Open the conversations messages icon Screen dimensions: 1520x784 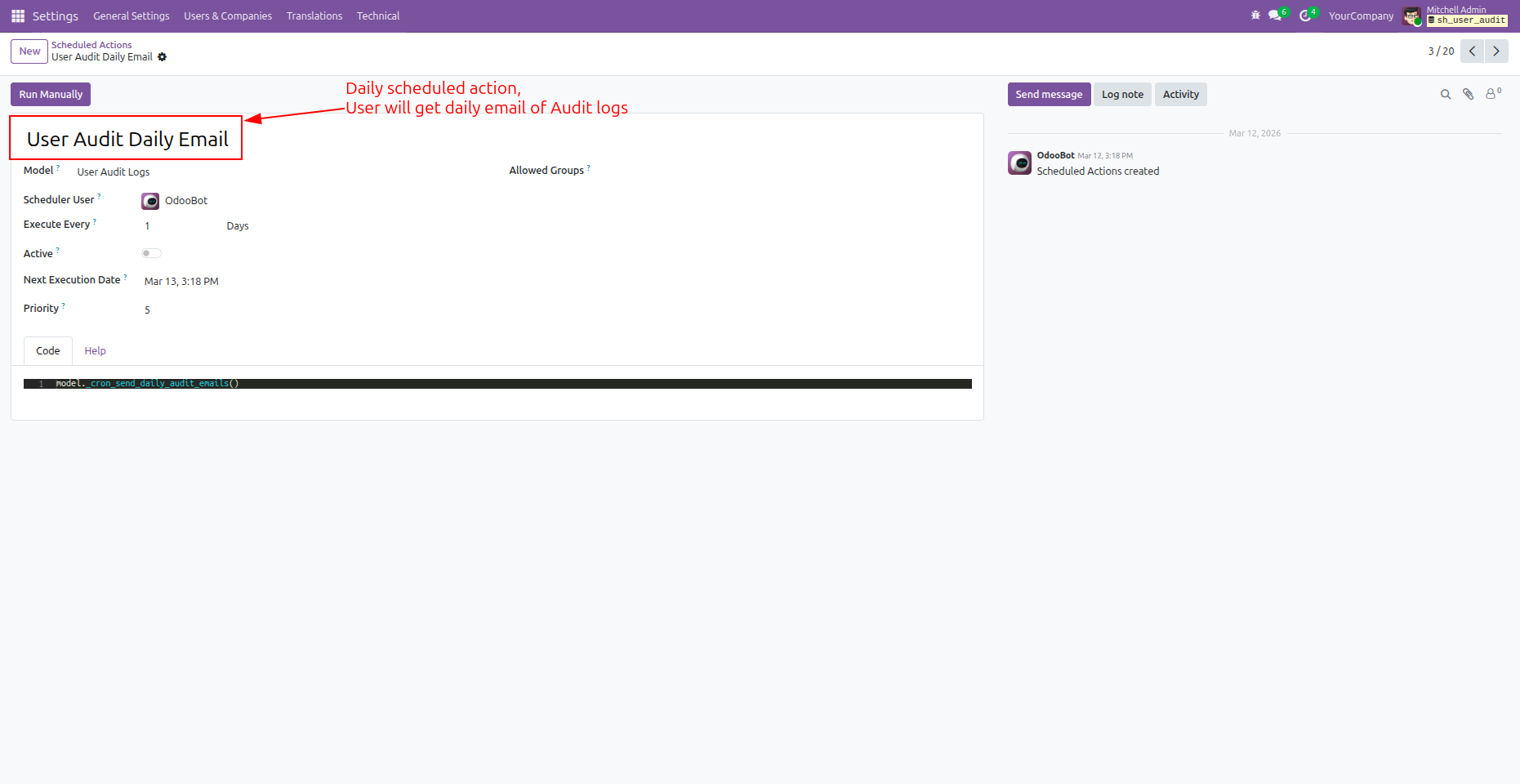coord(1277,16)
